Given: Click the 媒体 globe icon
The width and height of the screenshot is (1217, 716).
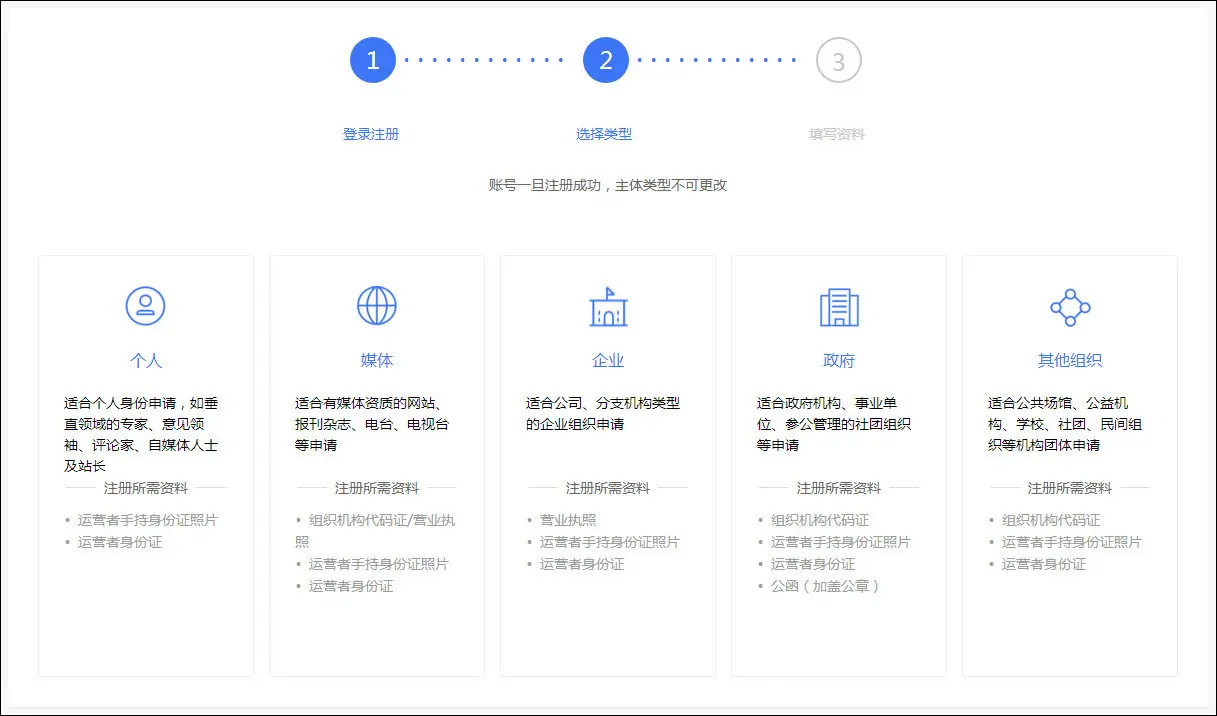Looking at the screenshot, I should (x=377, y=306).
